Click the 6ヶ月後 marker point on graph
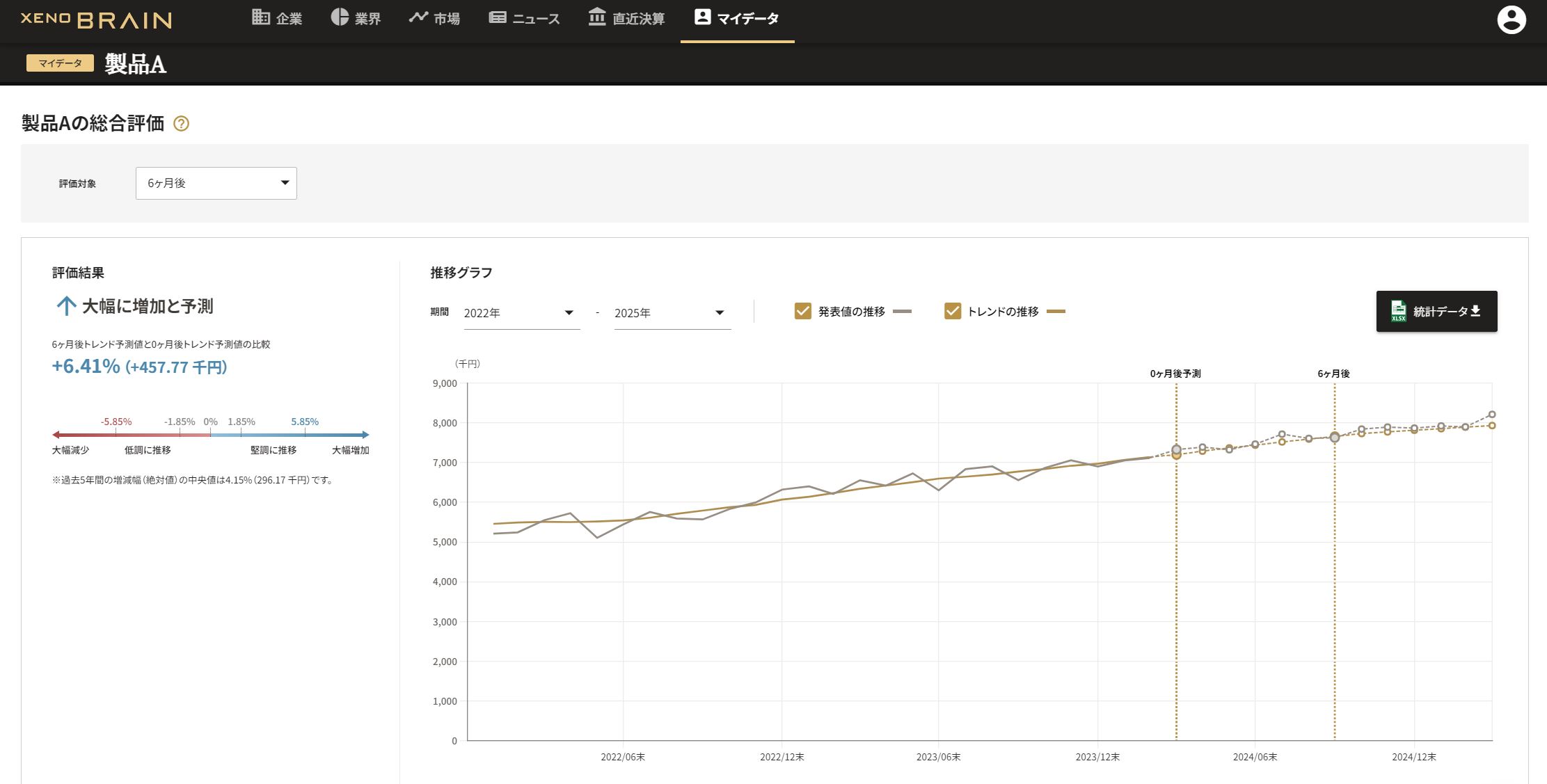This screenshot has height=784, width=1547. pyautogui.click(x=1334, y=438)
